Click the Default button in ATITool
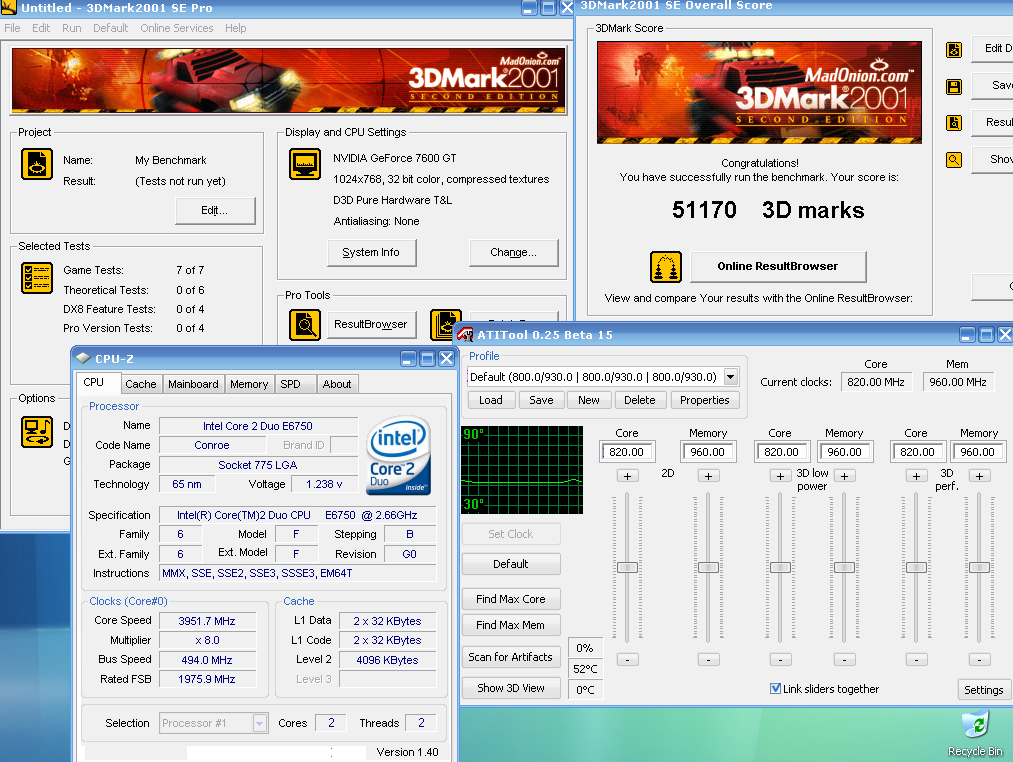1013x762 pixels. 510,564
